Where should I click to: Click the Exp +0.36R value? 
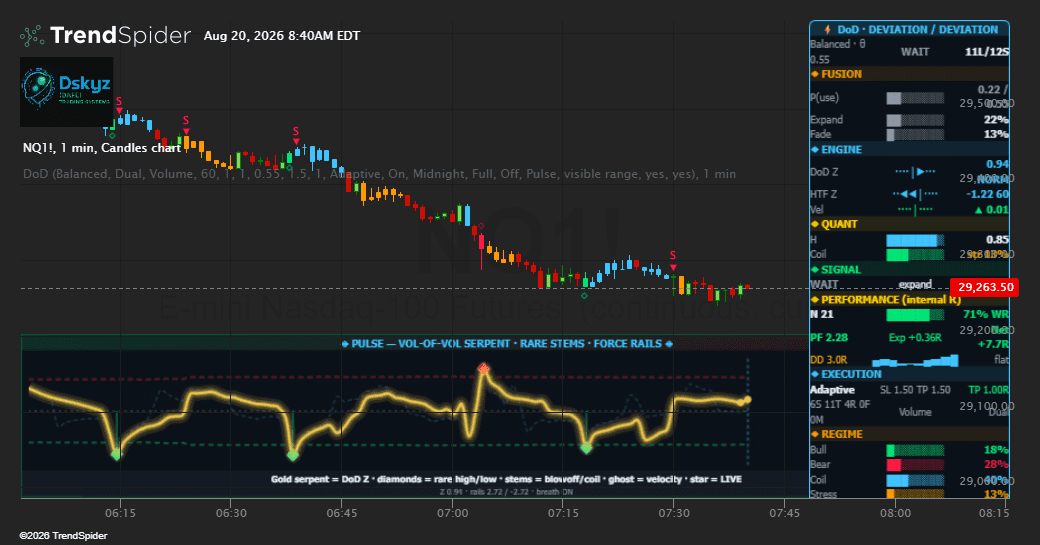click(x=915, y=337)
